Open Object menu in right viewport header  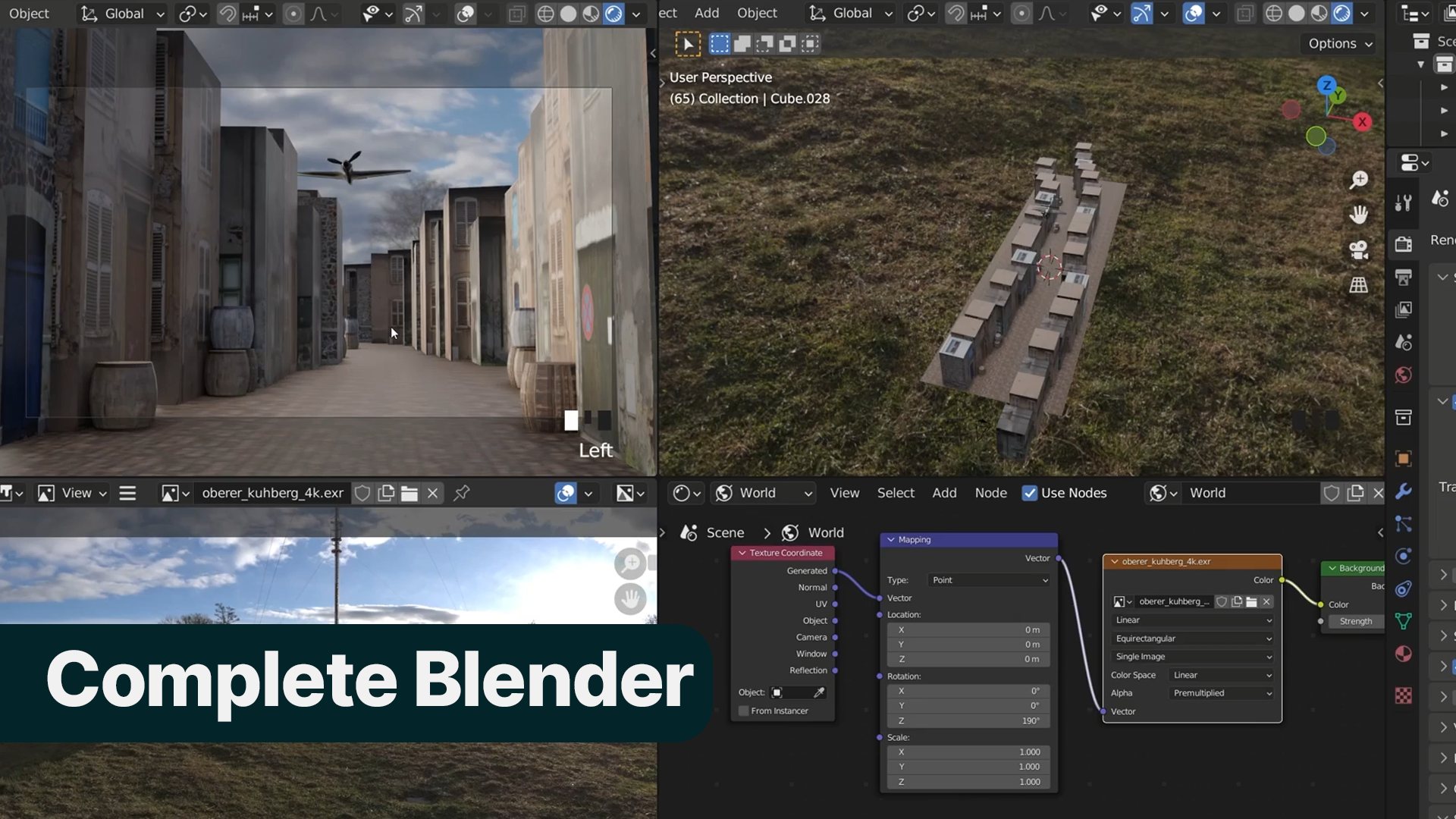coord(757,14)
